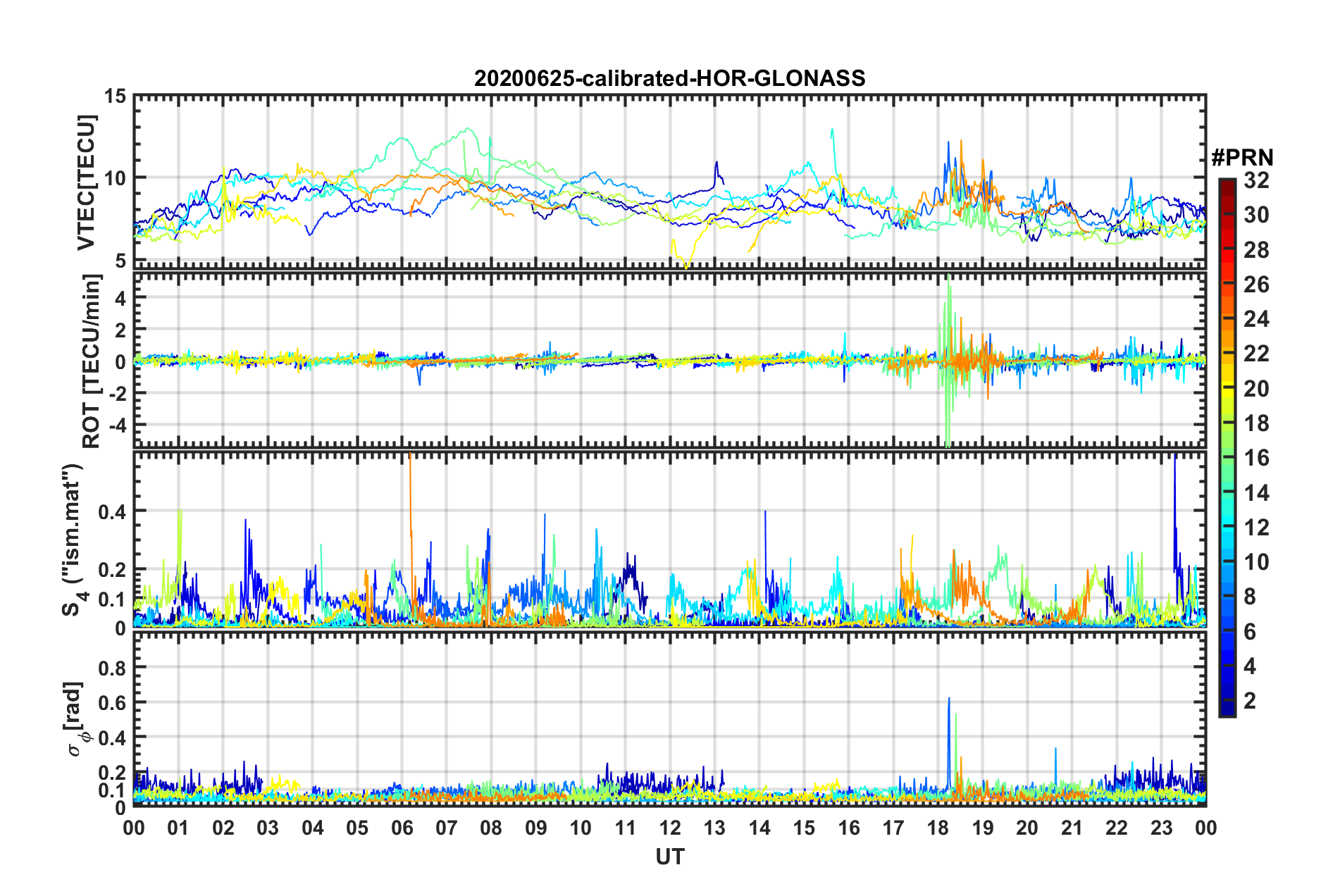Click tick label 2 on the #PRN colorbar
This screenshot has height=896, width=1340.
click(1250, 700)
